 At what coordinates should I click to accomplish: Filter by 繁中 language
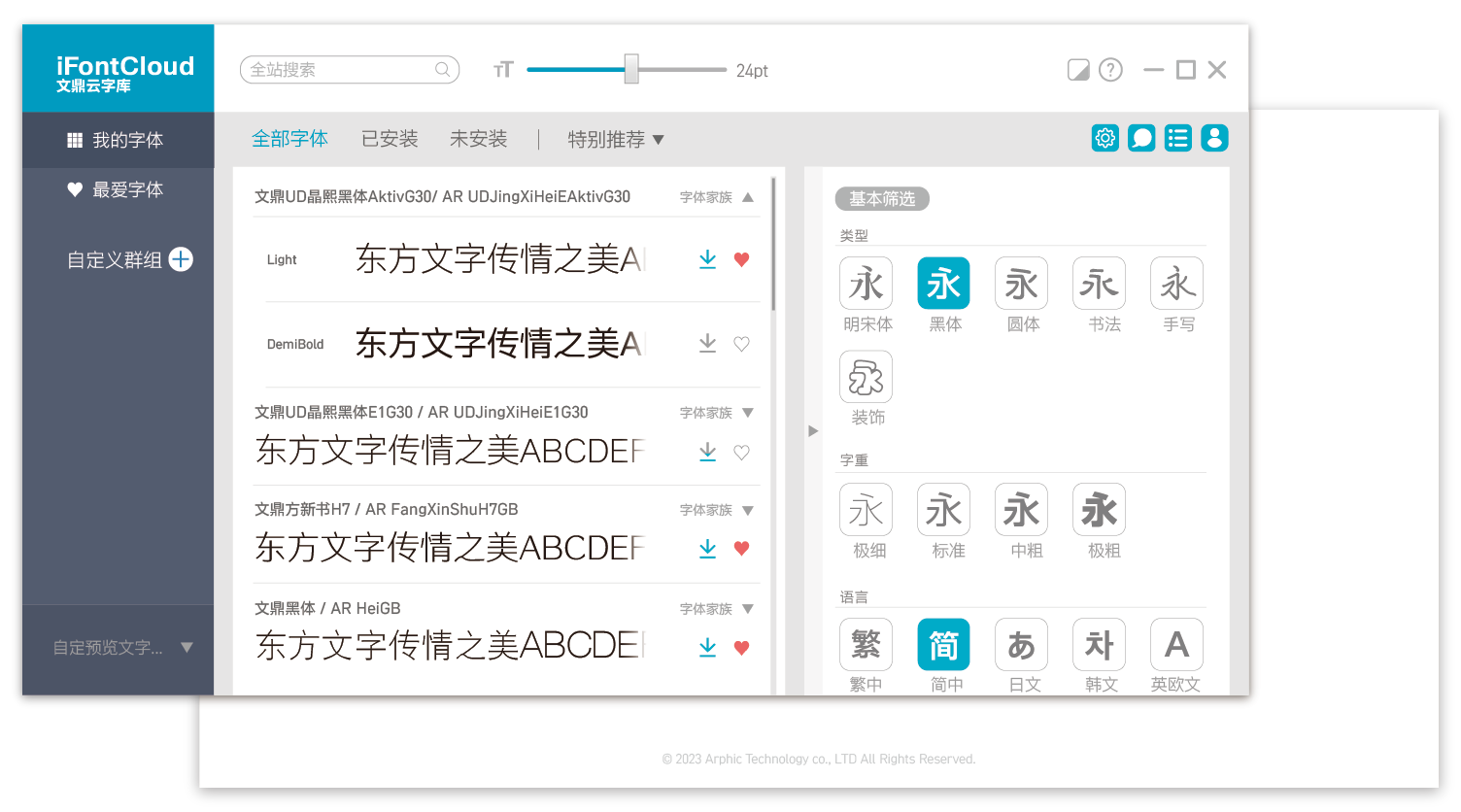point(866,645)
